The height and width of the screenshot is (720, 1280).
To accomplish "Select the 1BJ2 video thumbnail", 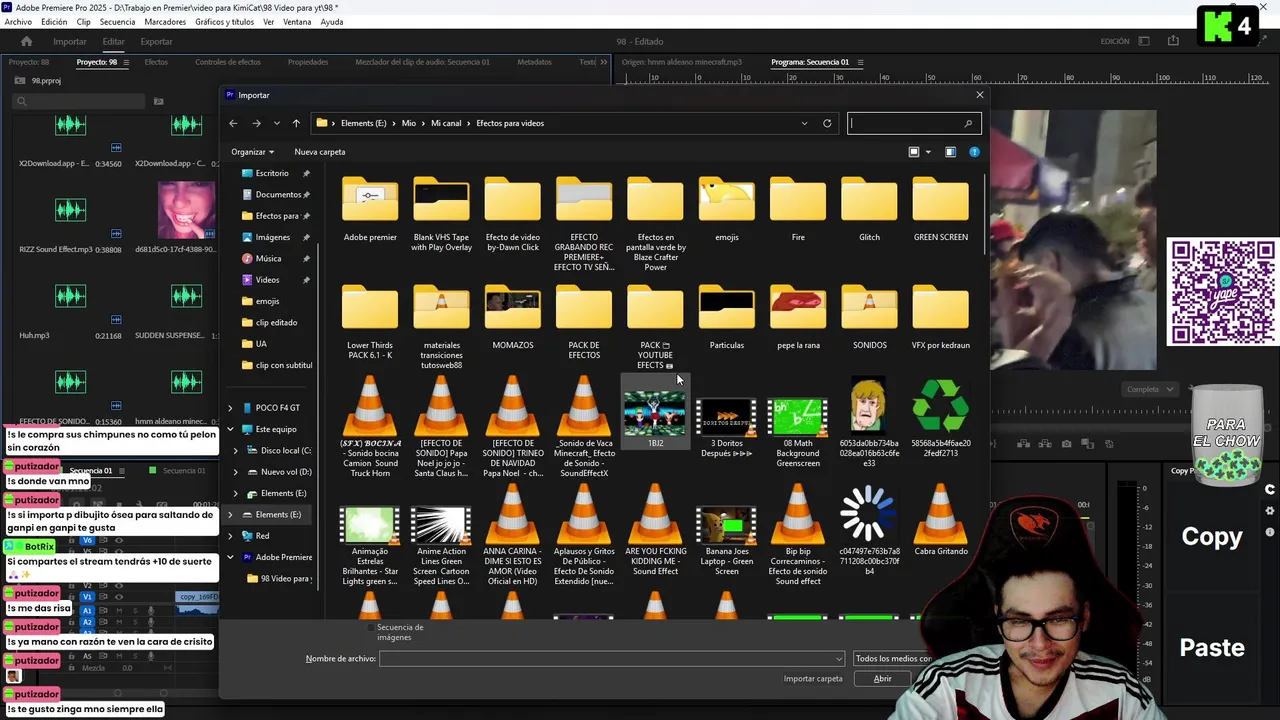I will (x=655, y=414).
